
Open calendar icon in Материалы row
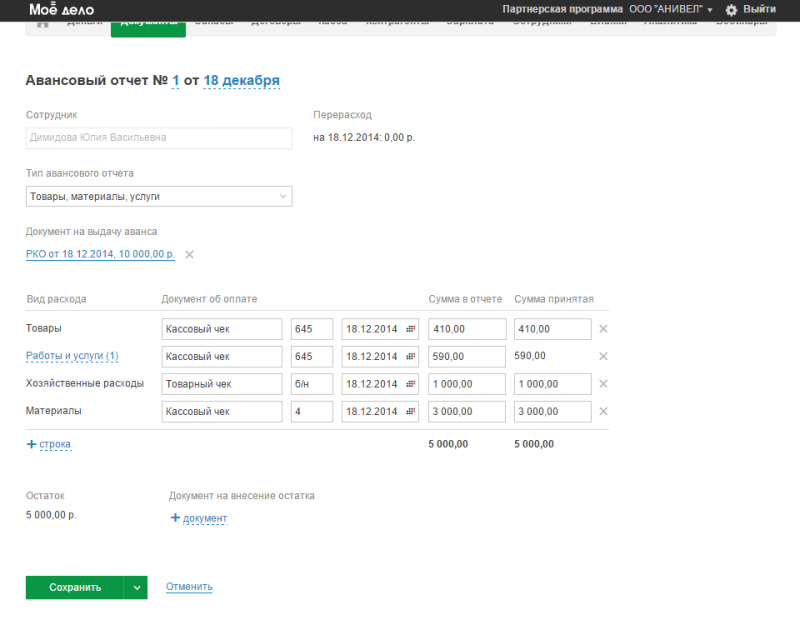(x=410, y=411)
